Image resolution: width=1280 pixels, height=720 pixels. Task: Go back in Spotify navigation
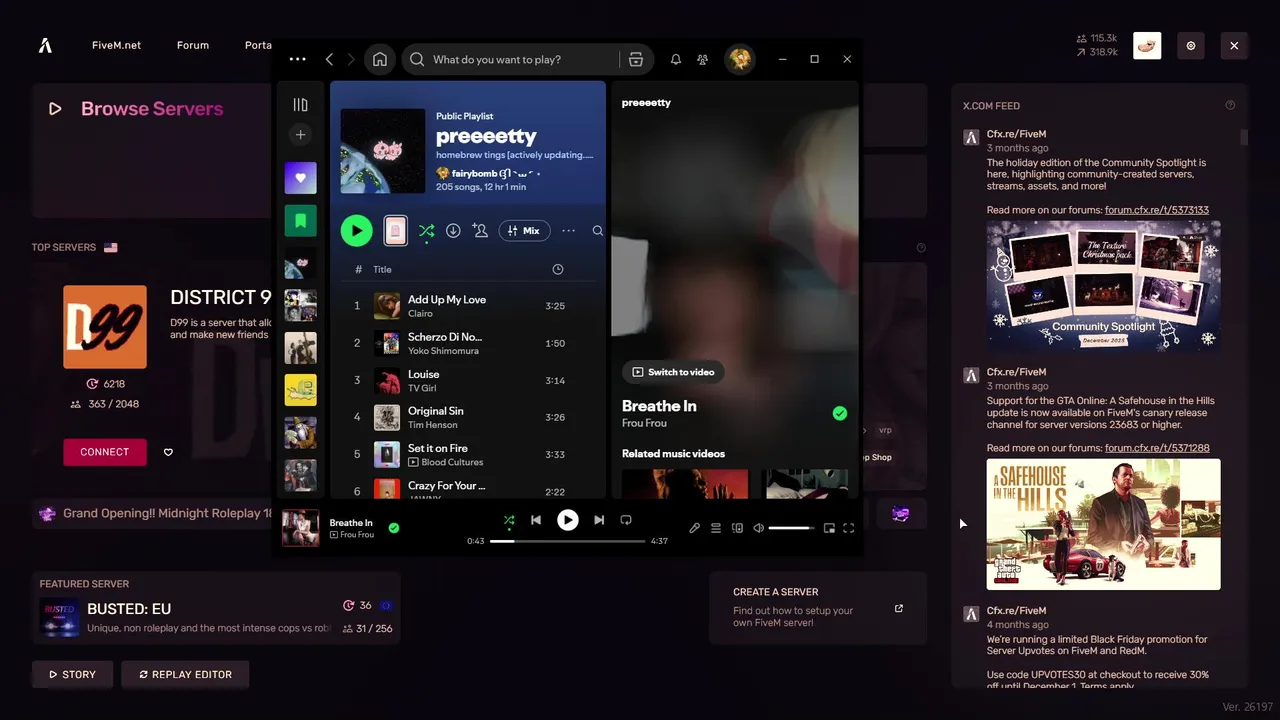click(x=329, y=59)
